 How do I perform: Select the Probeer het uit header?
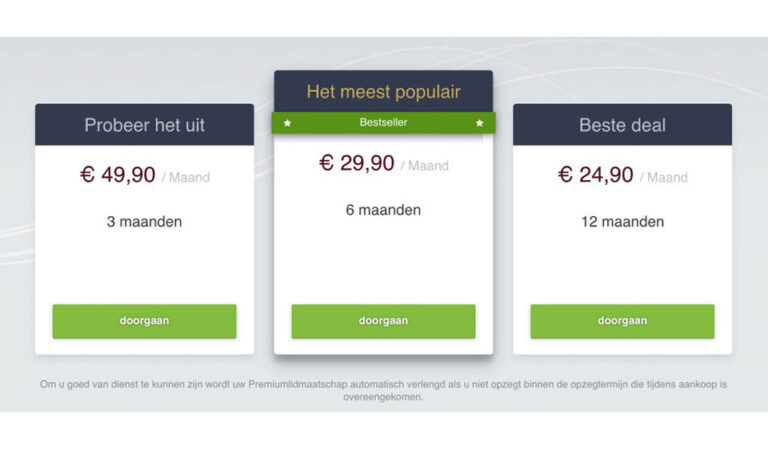click(x=144, y=124)
